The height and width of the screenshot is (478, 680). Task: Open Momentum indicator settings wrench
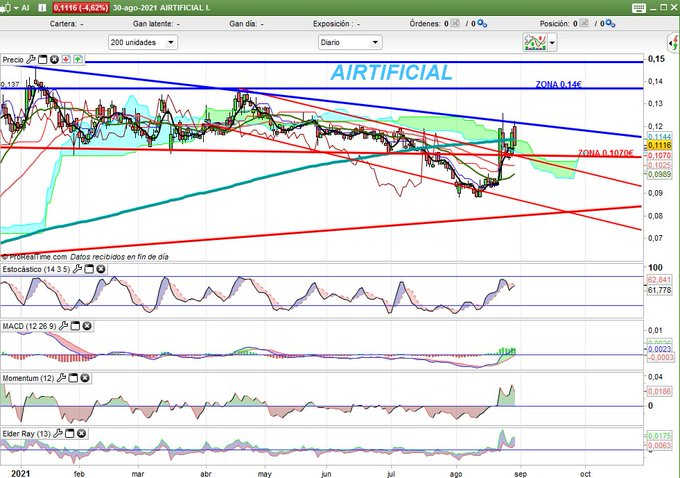[62, 378]
